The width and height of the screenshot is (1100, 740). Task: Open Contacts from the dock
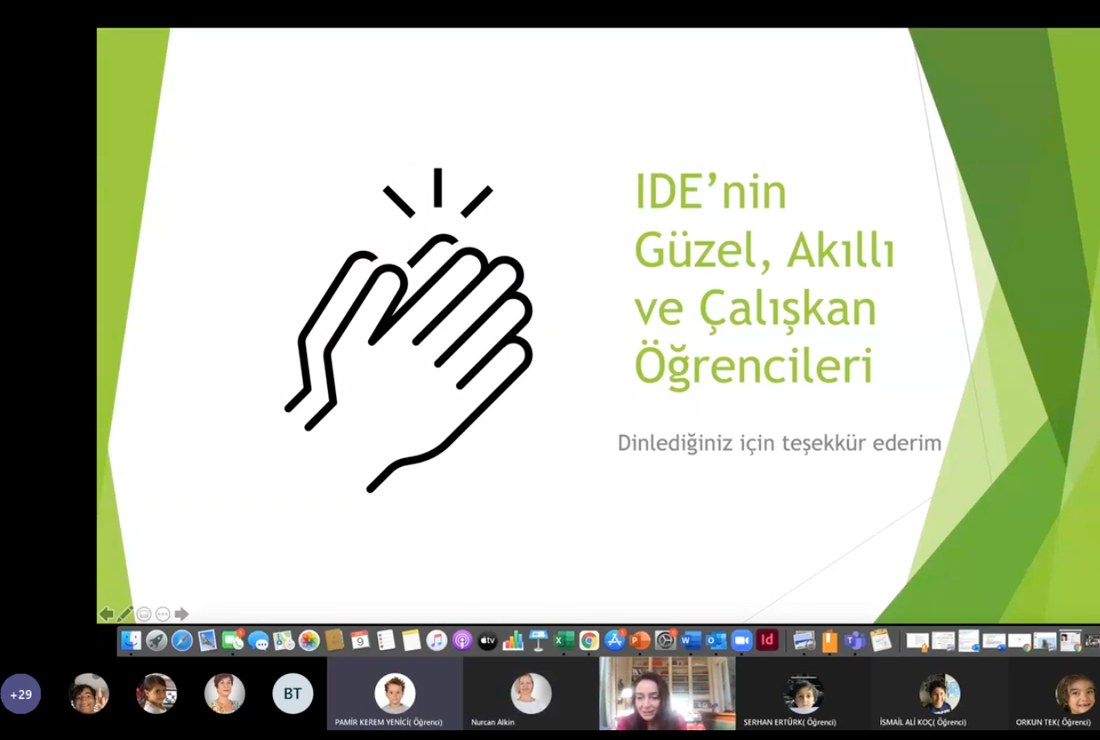(x=335, y=640)
